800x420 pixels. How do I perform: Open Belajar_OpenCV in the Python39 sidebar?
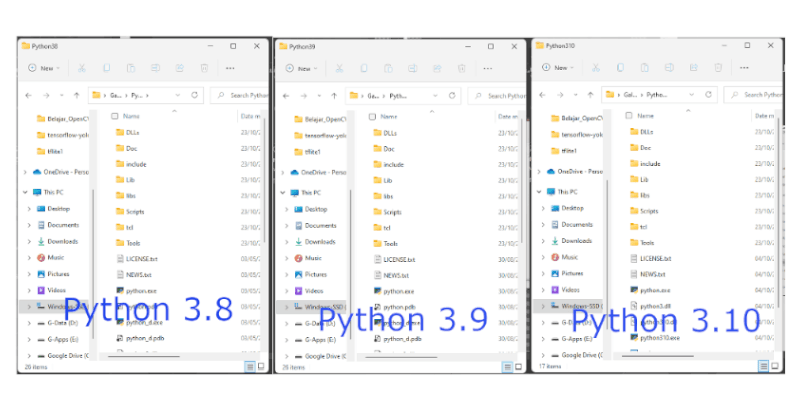coord(320,119)
